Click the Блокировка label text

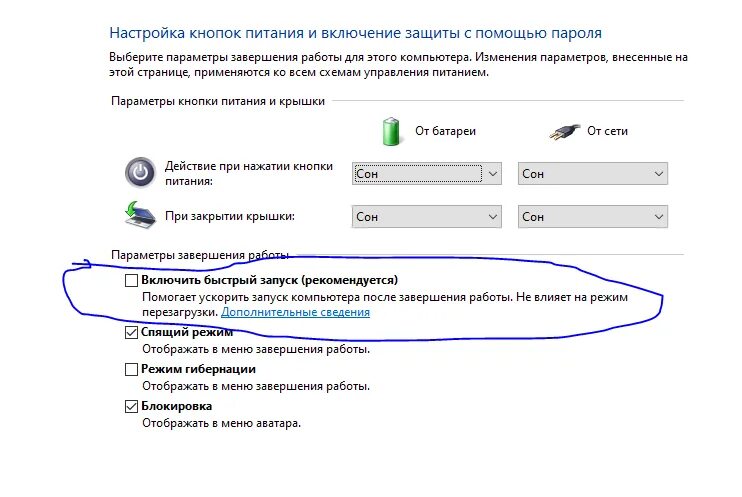click(177, 406)
